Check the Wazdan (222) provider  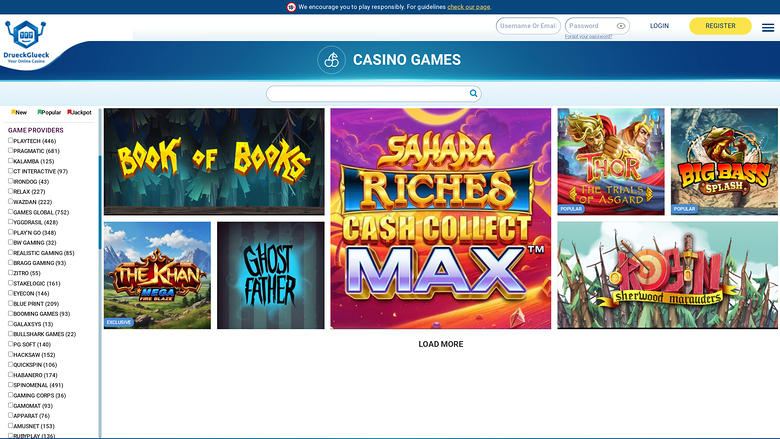point(10,202)
